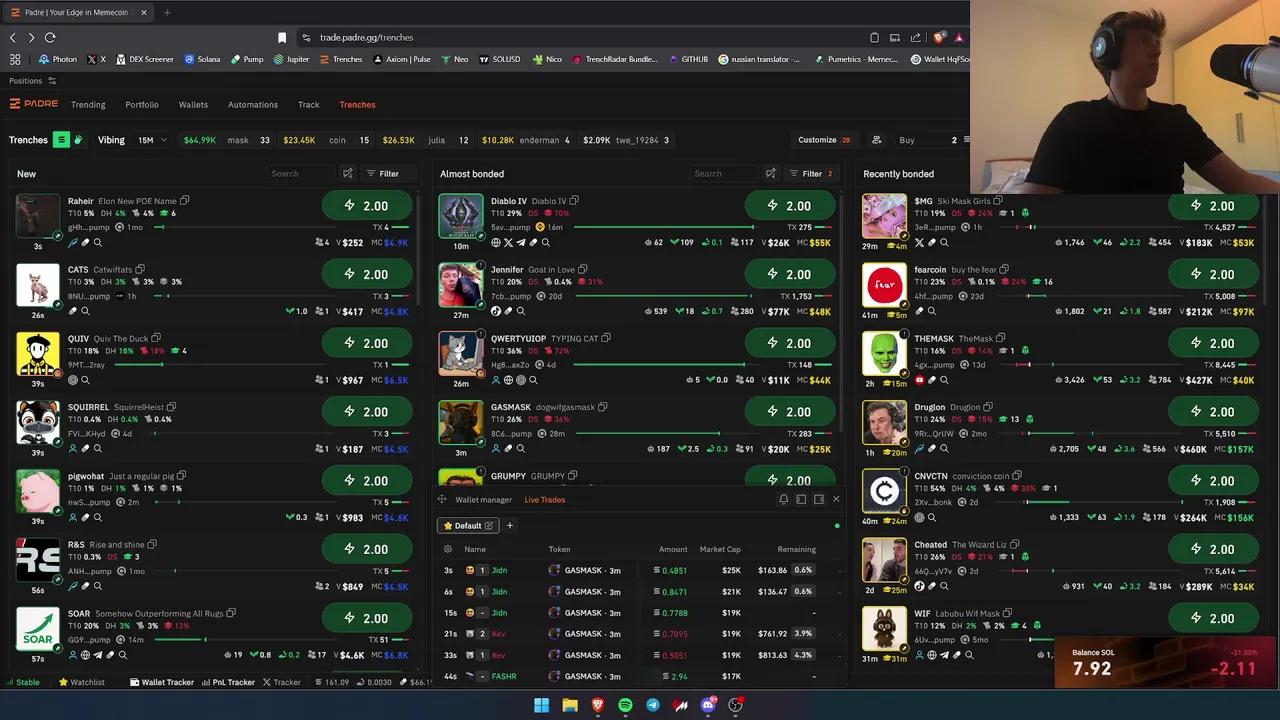Viewport: 1280px width, 720px height.
Task: Copy the CATS Catwiftats name
Action: 140,270
